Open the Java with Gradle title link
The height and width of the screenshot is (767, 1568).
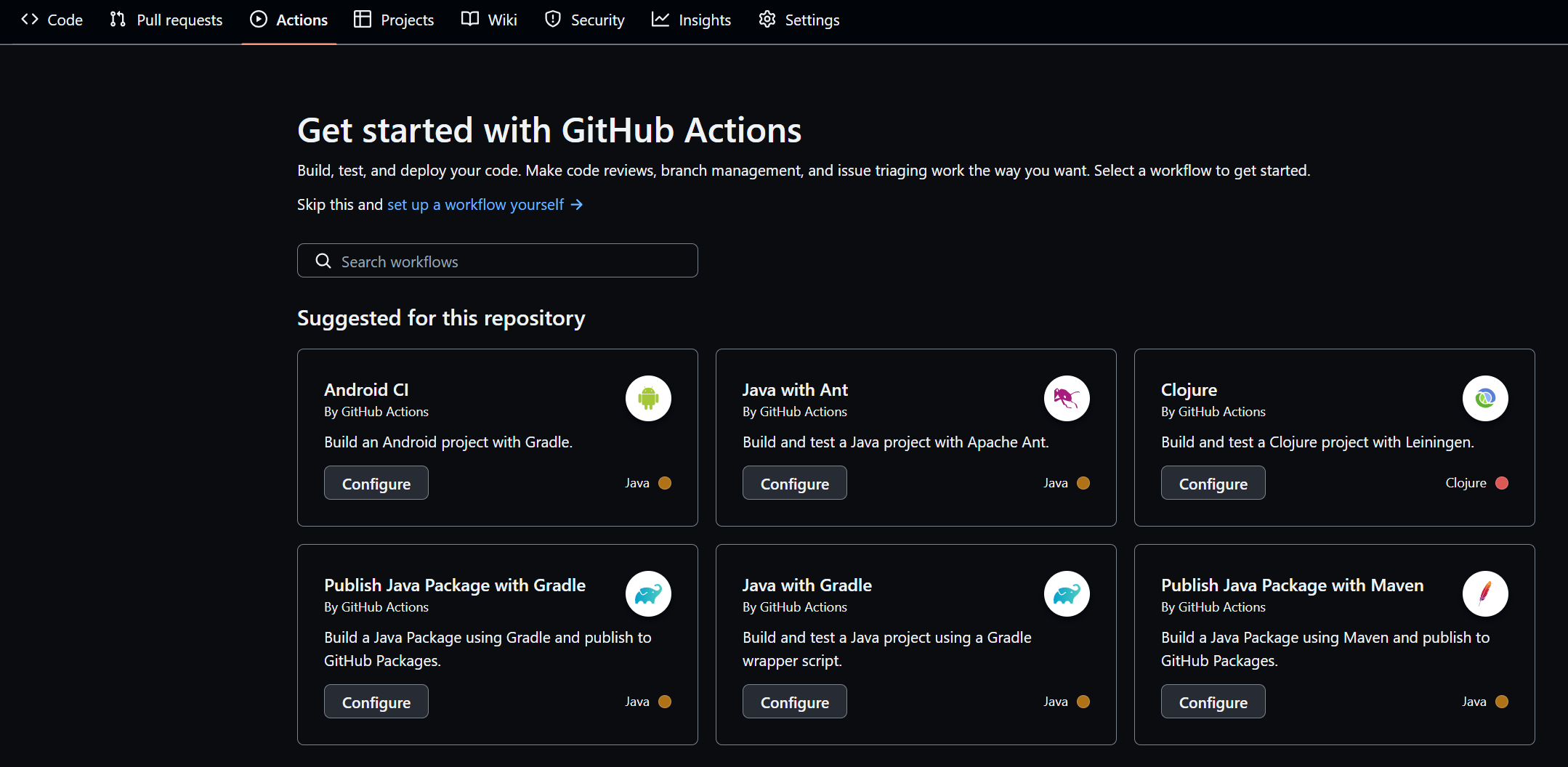coord(807,585)
